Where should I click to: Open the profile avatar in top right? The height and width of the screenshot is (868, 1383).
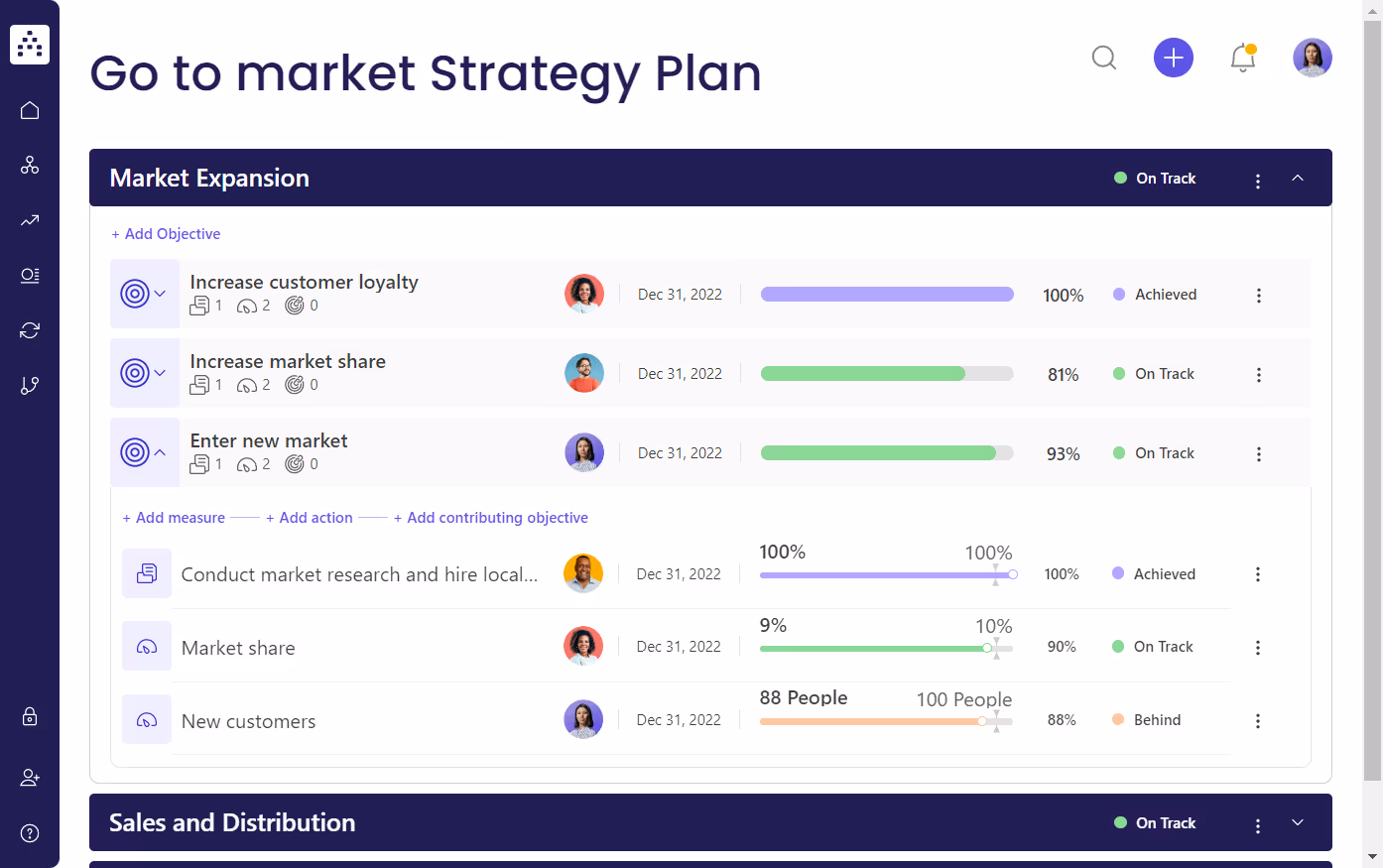1312,58
